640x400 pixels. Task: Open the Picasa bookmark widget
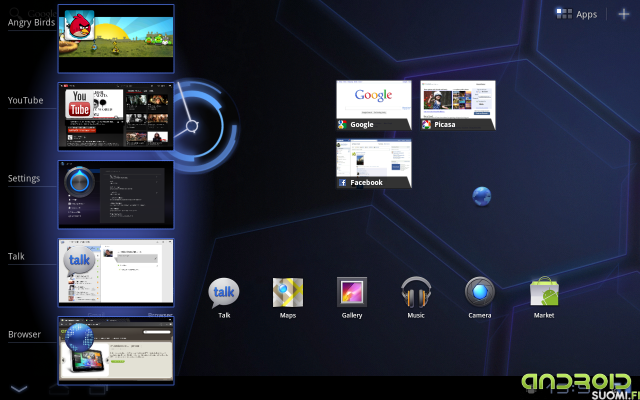[x=458, y=105]
